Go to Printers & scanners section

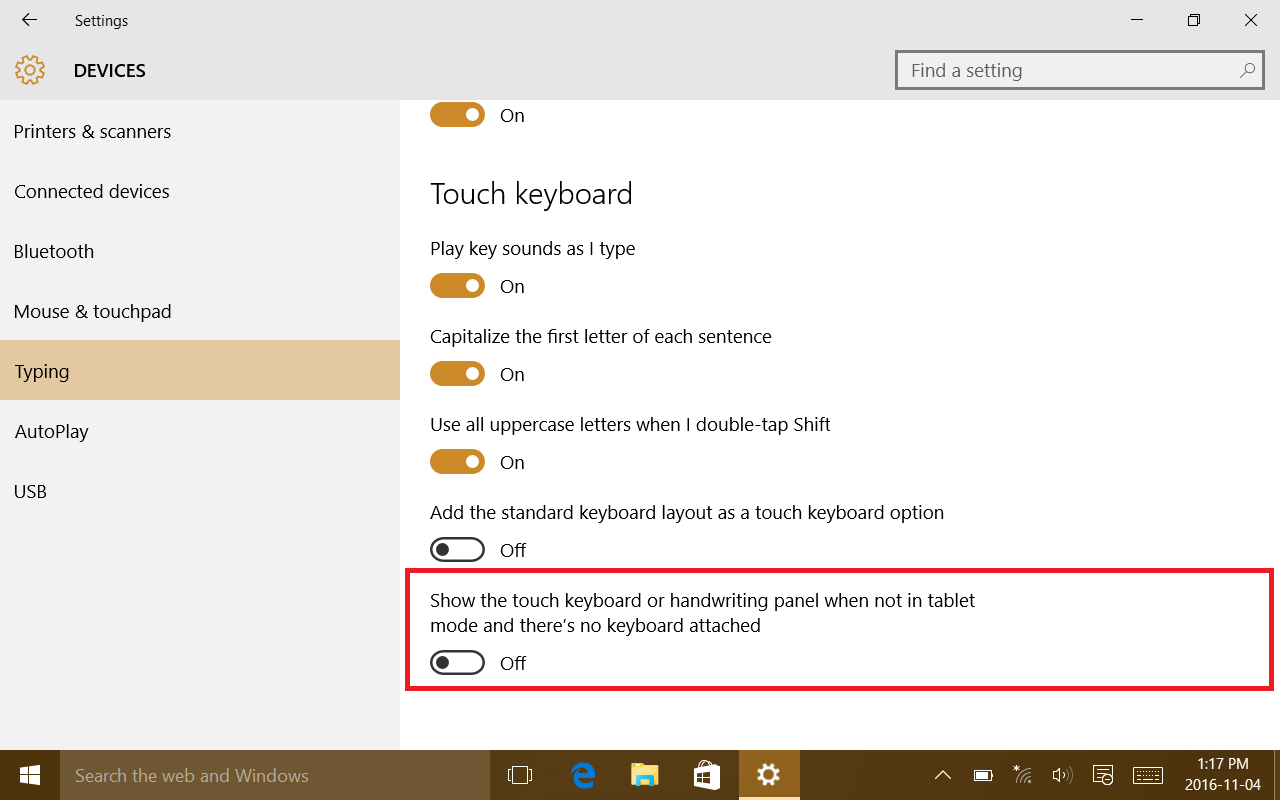click(x=92, y=131)
